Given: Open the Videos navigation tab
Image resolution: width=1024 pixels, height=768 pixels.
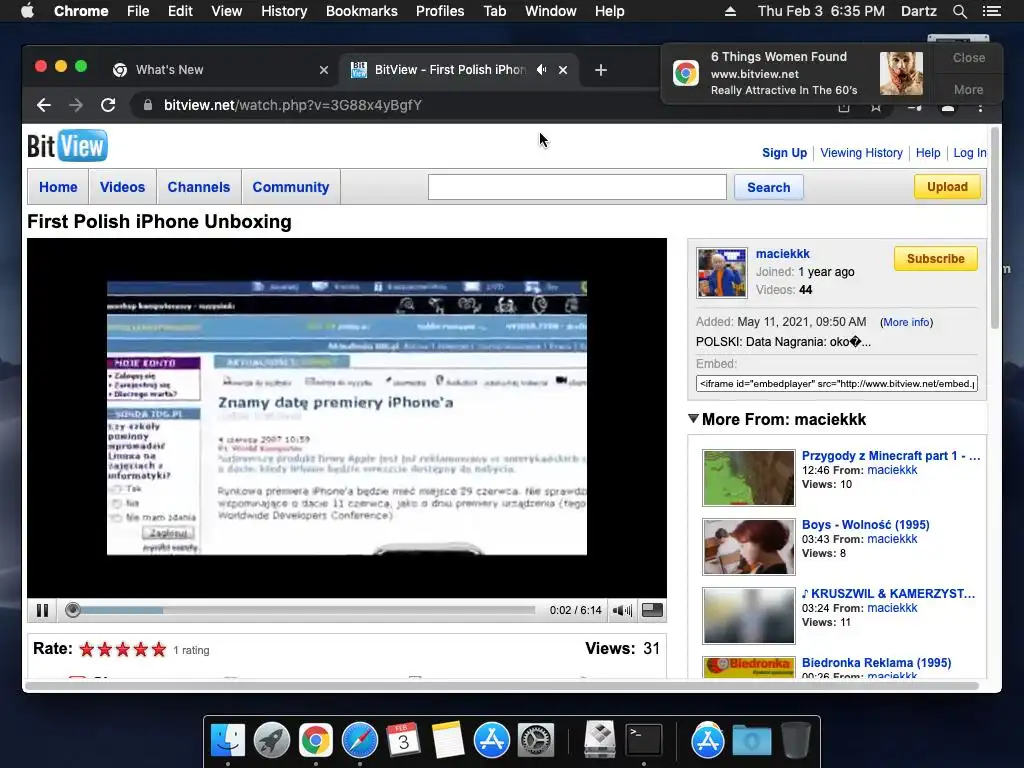Looking at the screenshot, I should (122, 187).
